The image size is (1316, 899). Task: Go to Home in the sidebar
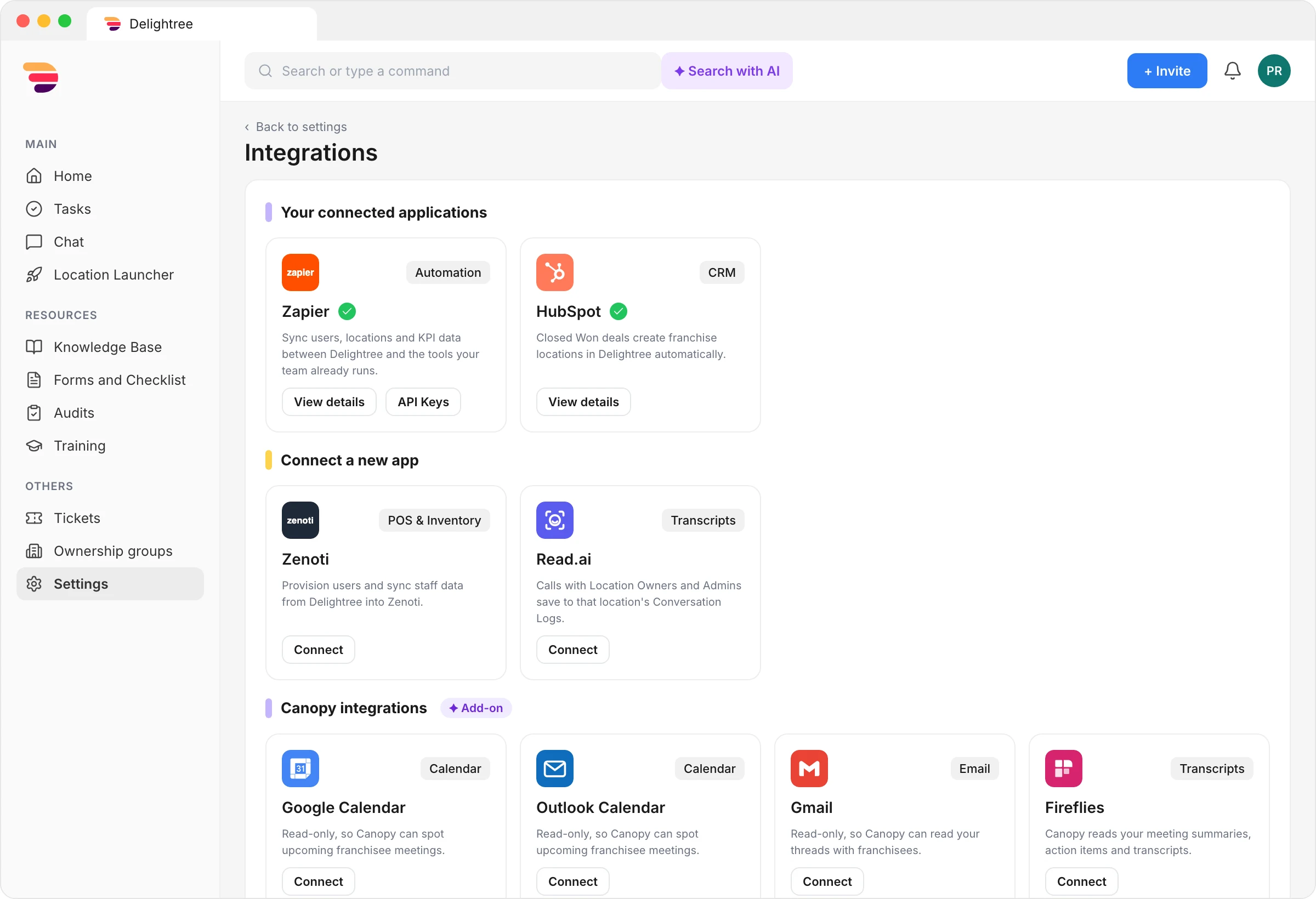coord(110,176)
